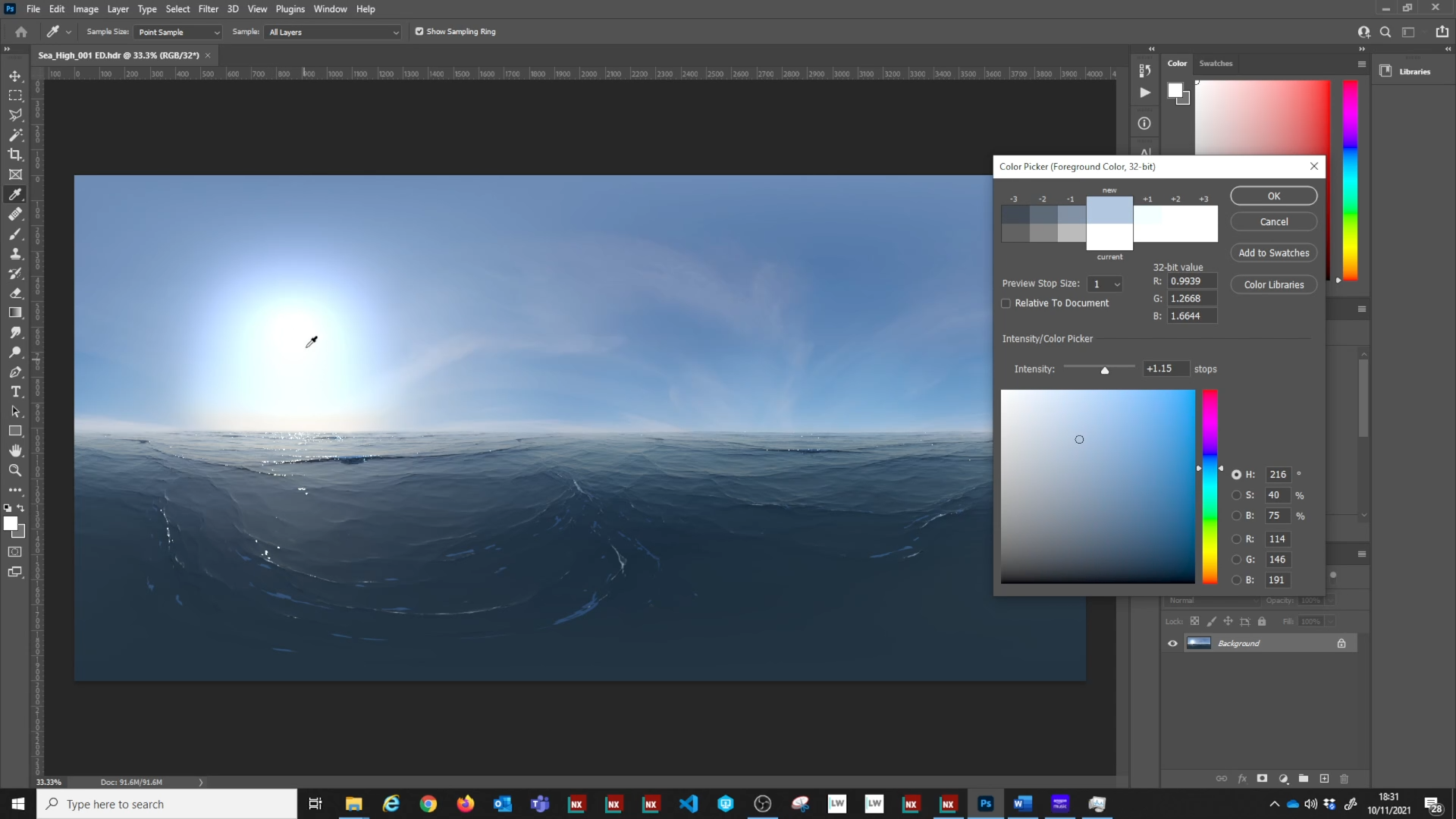Screen dimensions: 1456x819
Task: Select the Crop tool
Action: coord(15,154)
